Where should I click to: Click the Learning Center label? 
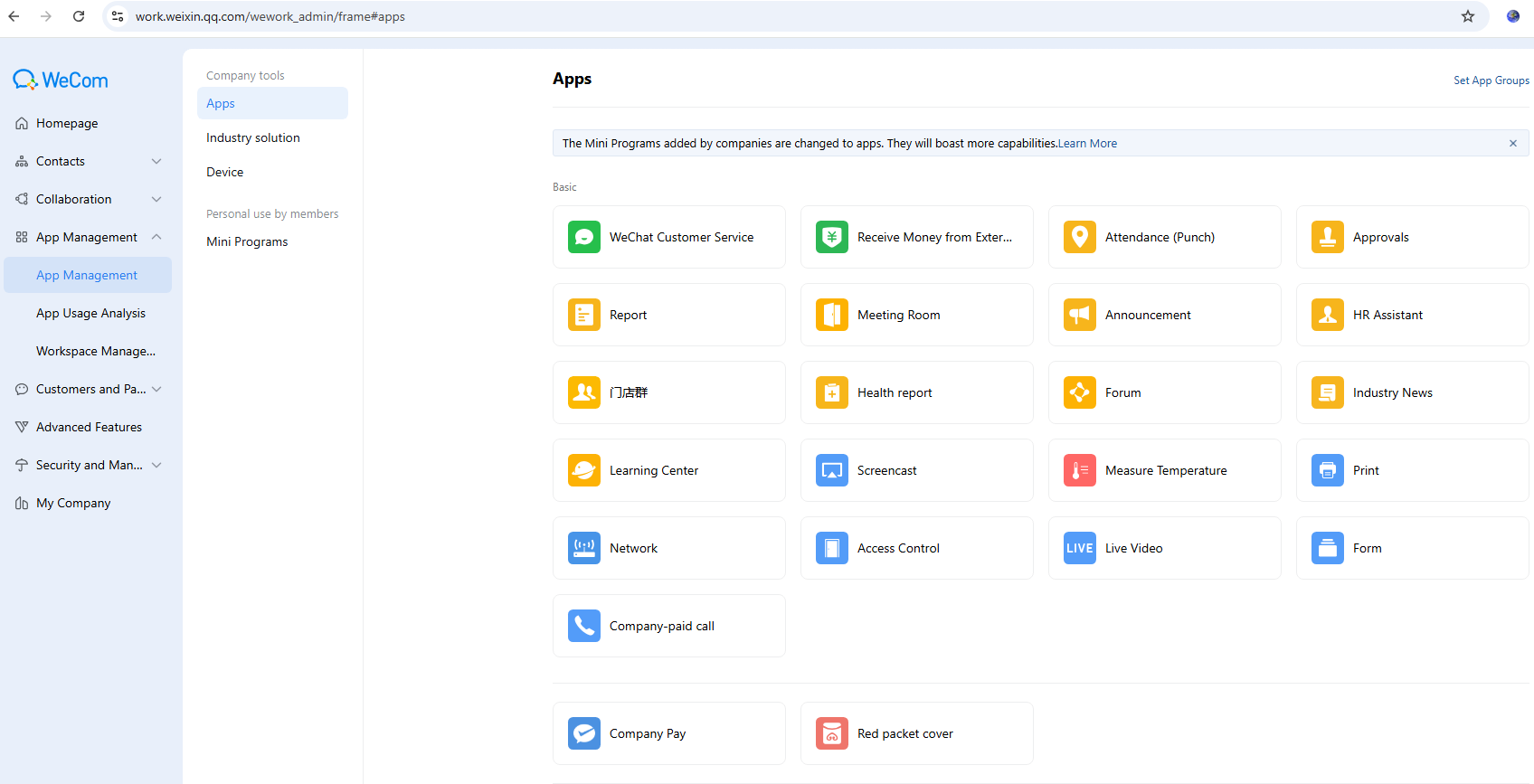point(654,470)
